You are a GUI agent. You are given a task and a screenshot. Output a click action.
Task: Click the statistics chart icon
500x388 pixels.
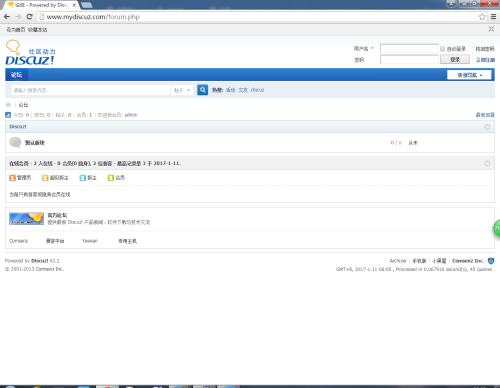[x=8, y=115]
